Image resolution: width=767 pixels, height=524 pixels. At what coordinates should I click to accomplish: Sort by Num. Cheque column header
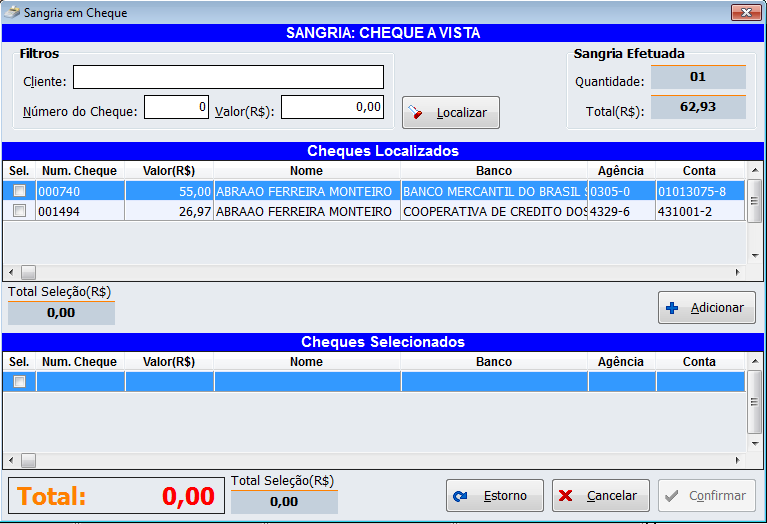(x=80, y=171)
